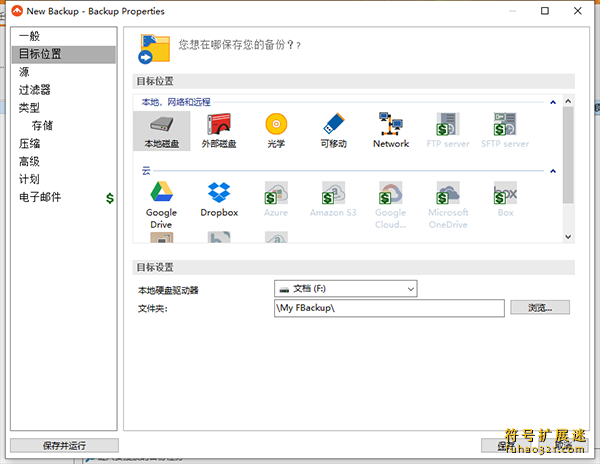Choose the Azure cloud destination

pyautogui.click(x=276, y=200)
